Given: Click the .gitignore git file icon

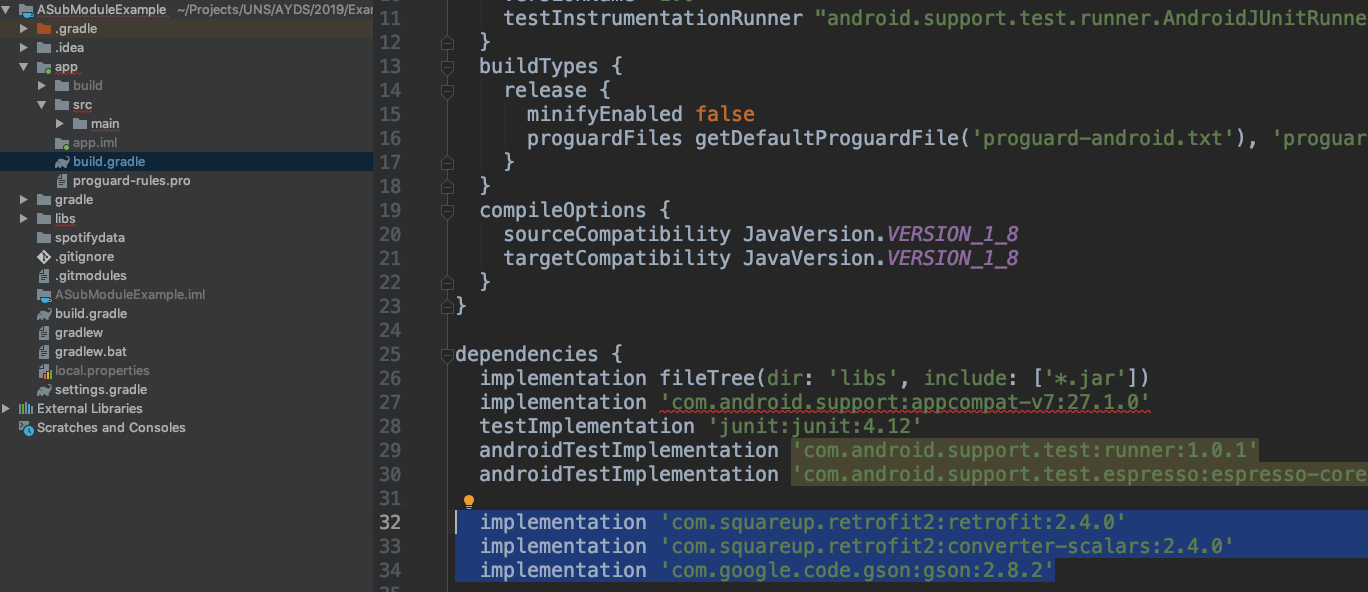Looking at the screenshot, I should pyautogui.click(x=44, y=257).
